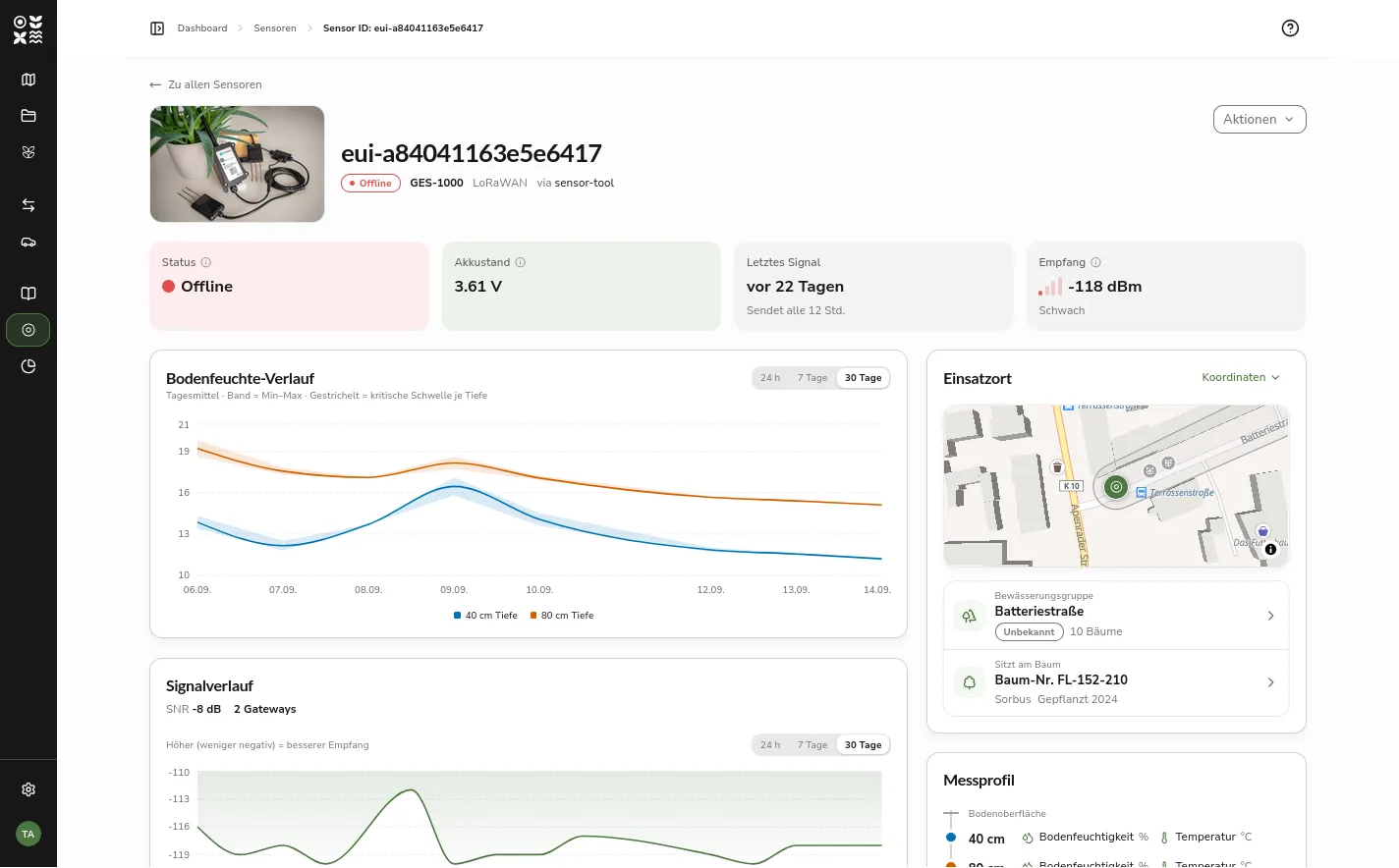Screen dimensions: 1399x868
Task: Click the info icon next to Empfang
Action: tap(1096, 262)
